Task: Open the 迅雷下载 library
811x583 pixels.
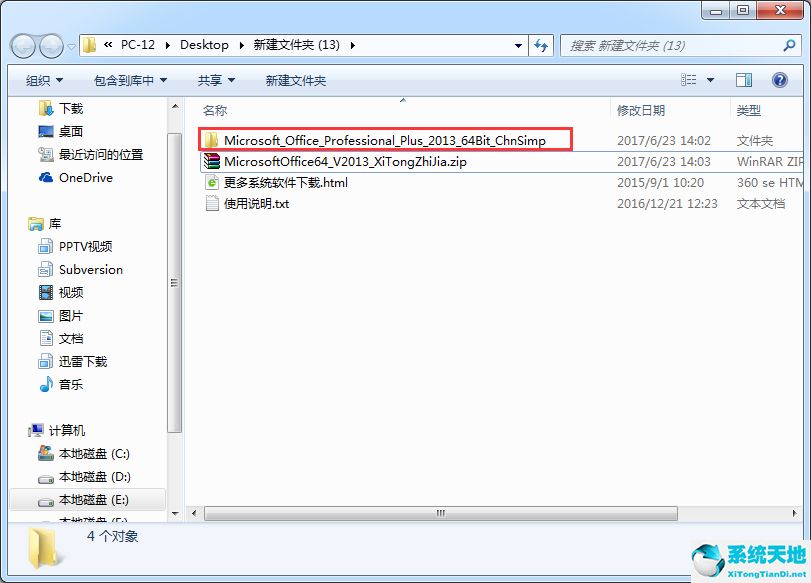Action: pos(83,362)
